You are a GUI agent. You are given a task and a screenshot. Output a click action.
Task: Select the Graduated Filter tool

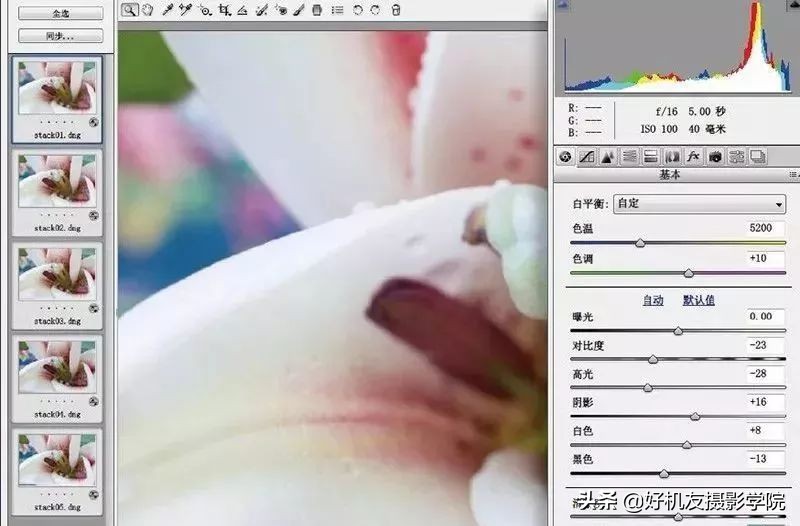pyautogui.click(x=317, y=10)
